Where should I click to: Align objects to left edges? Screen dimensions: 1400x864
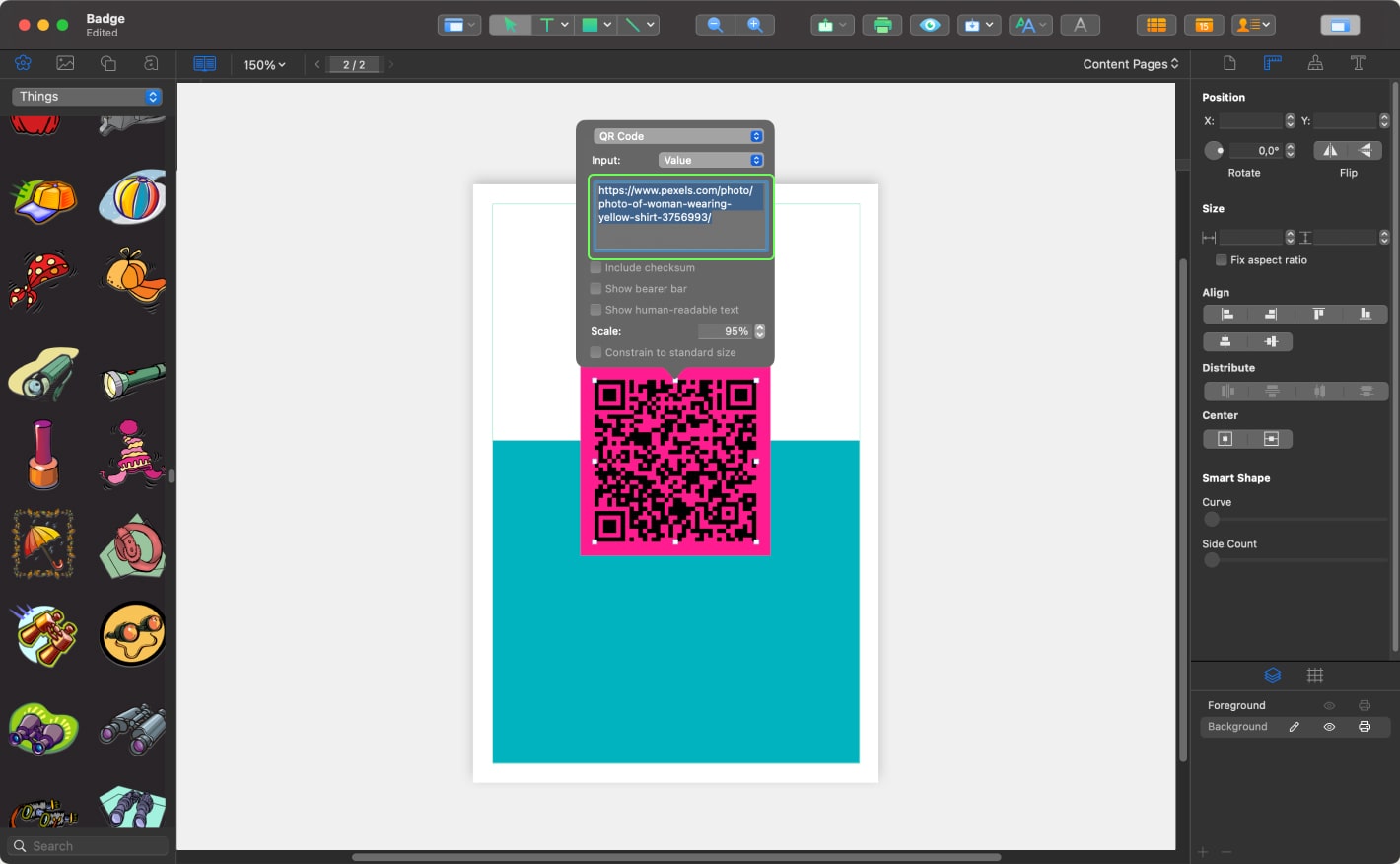[x=1227, y=314]
